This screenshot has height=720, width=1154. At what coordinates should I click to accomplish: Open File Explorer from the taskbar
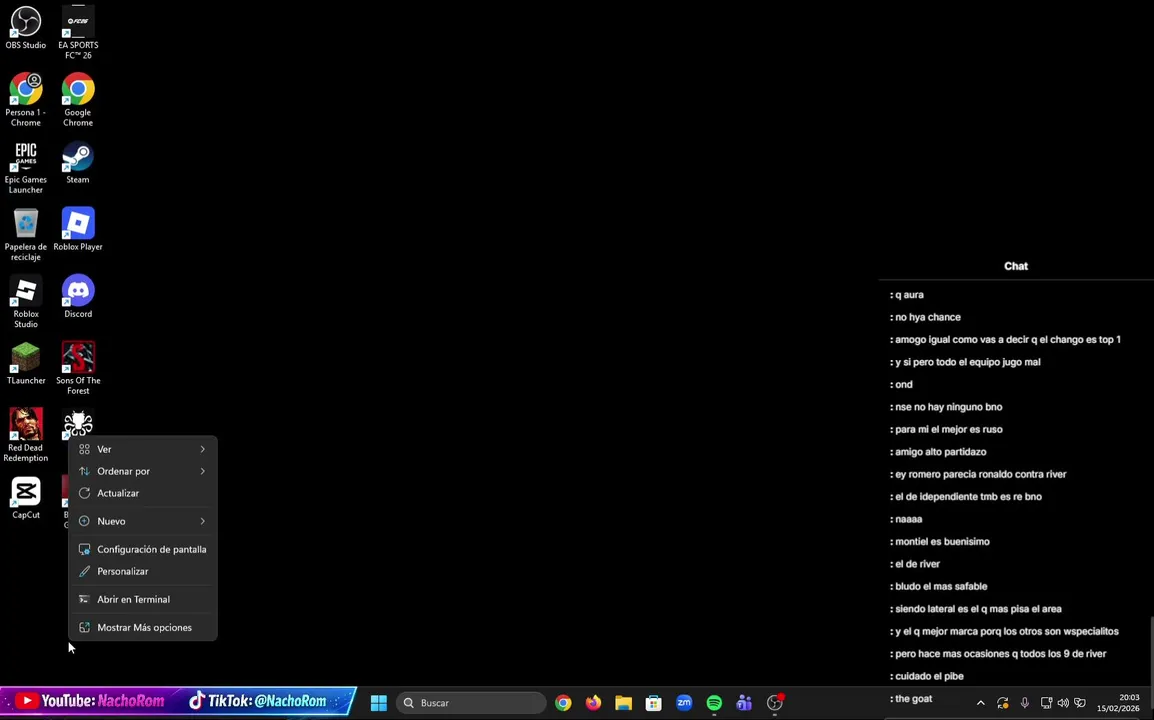623,703
